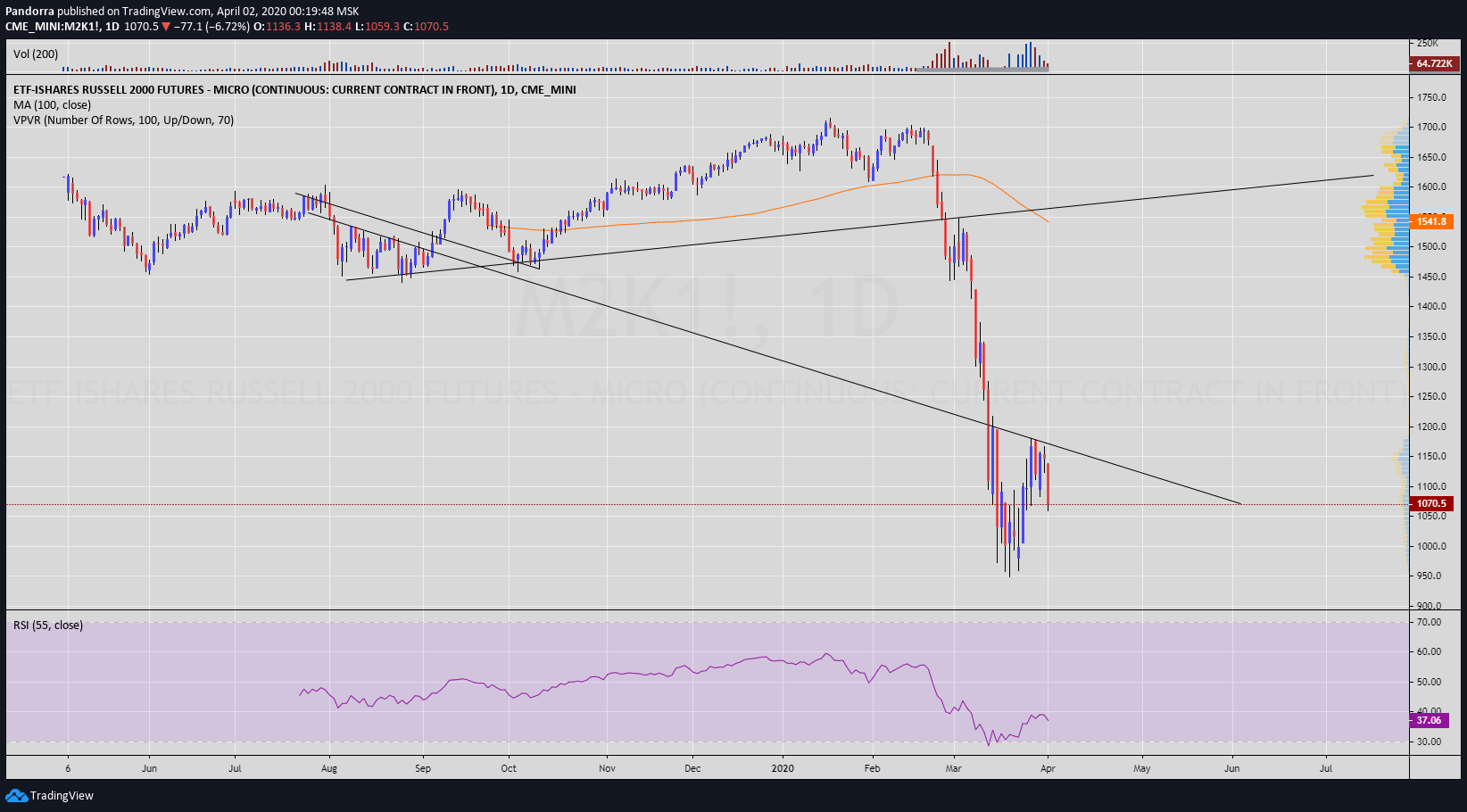The image size is (1467, 812).
Task: Click the Apr date axis label
Action: click(x=1048, y=768)
